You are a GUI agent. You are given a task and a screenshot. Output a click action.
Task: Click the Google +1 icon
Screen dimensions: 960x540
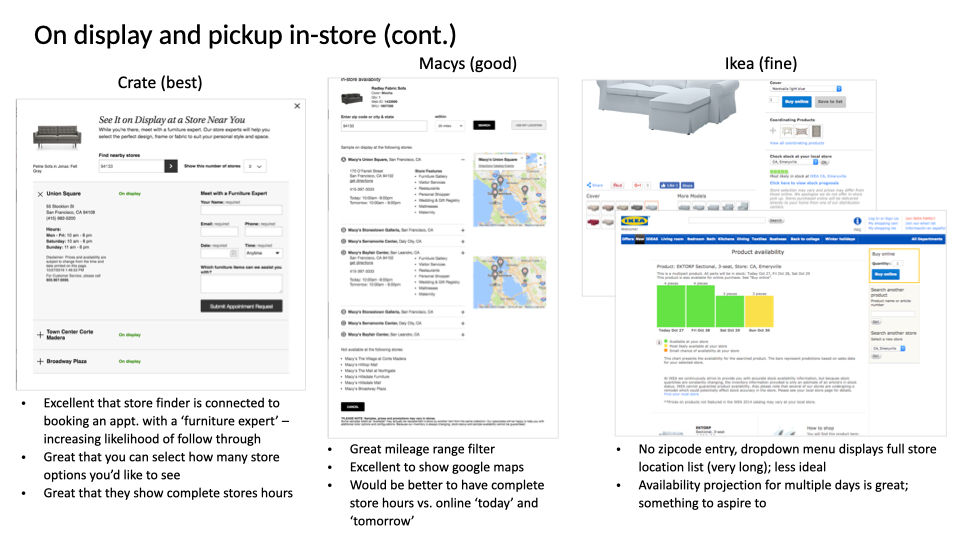[637, 185]
